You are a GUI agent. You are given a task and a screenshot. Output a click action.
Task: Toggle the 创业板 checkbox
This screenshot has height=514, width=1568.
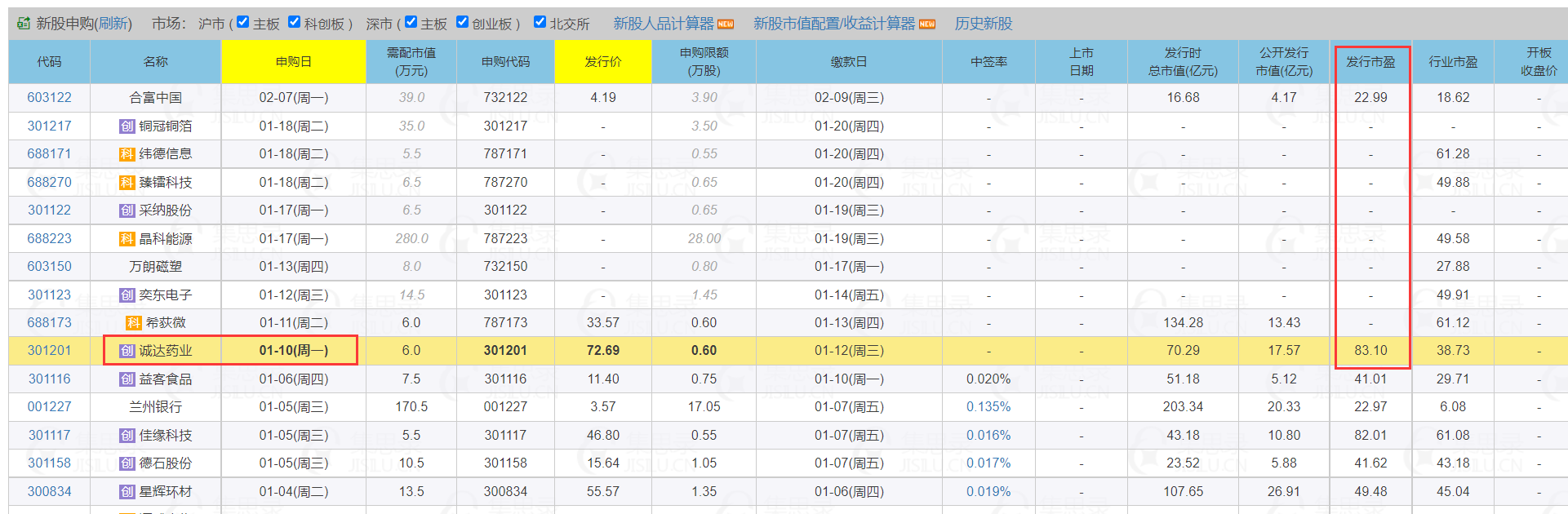[x=462, y=22]
